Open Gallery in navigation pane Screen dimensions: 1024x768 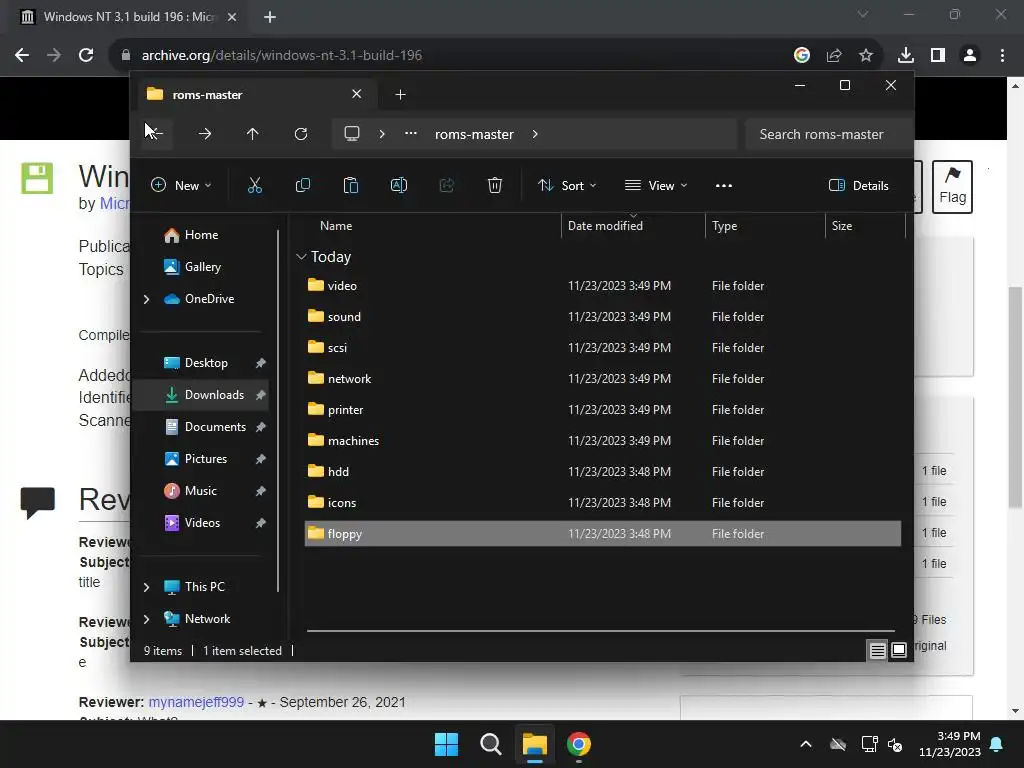[202, 267]
